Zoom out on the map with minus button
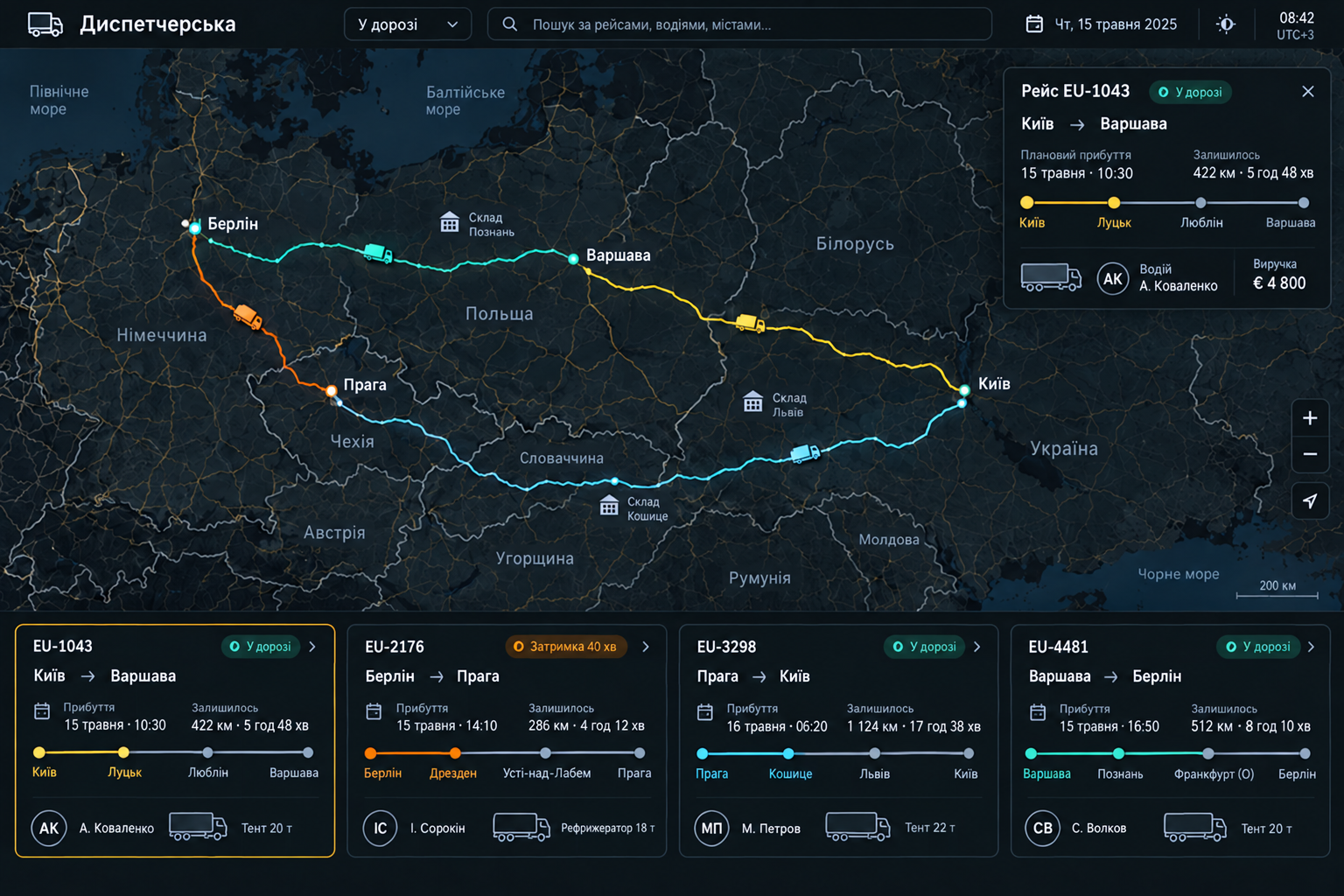1344x896 pixels. click(1310, 454)
